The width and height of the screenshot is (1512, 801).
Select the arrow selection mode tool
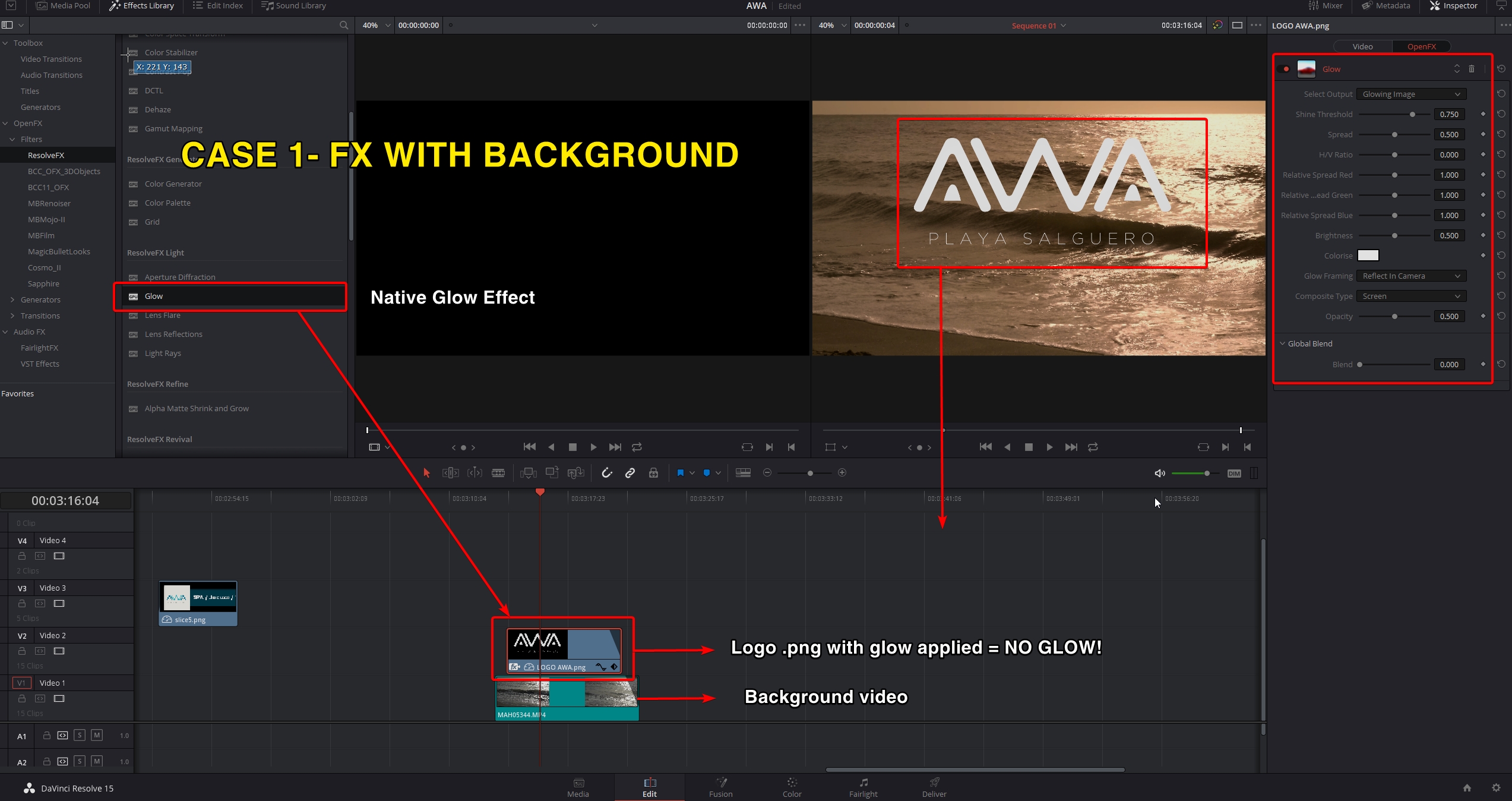(426, 473)
